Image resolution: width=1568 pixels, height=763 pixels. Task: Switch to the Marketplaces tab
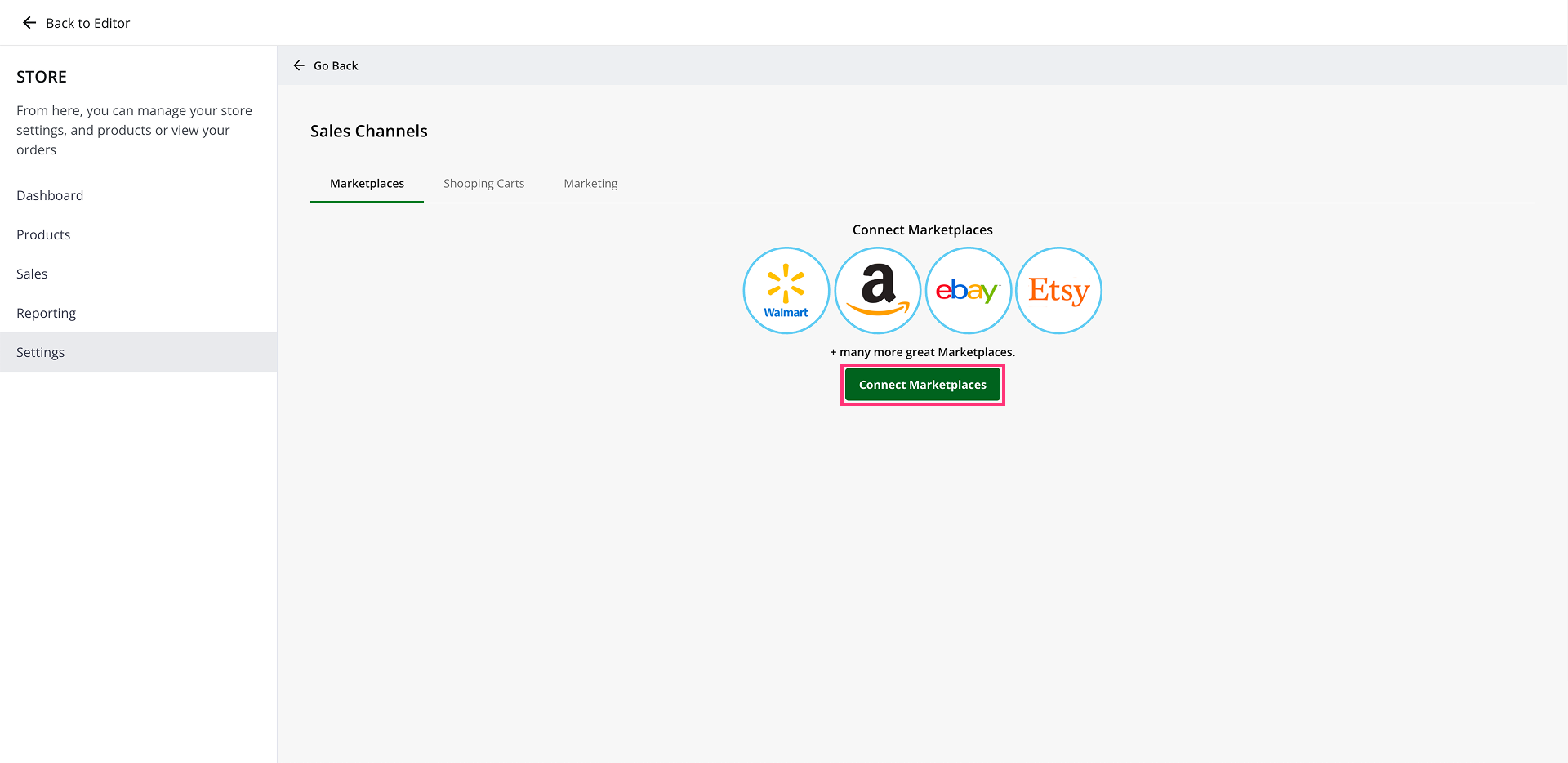(367, 184)
